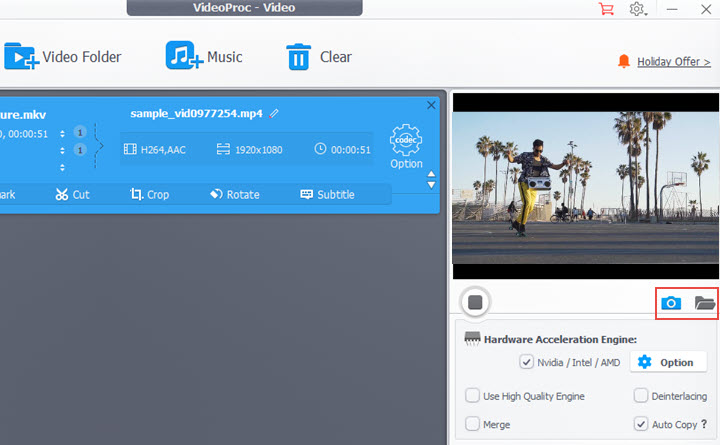Open the Crop tool
The height and width of the screenshot is (445, 720).
pos(149,195)
